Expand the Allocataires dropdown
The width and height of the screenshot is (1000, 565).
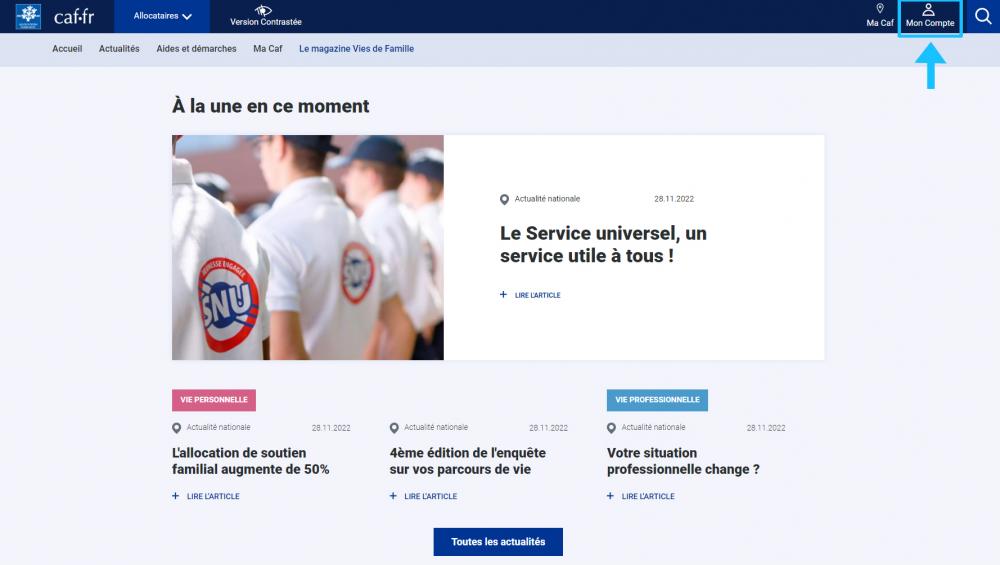pos(162,16)
